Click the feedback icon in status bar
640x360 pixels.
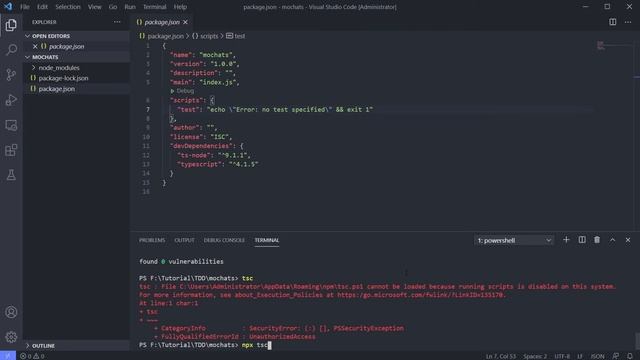(616, 356)
